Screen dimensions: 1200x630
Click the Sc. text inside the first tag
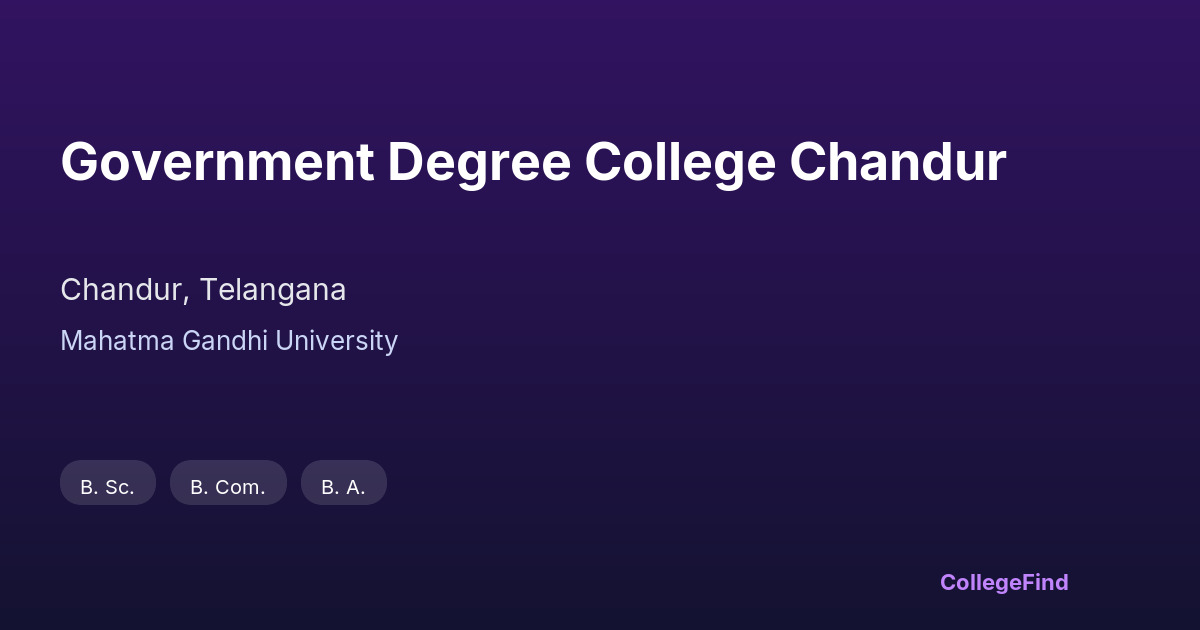[119, 487]
